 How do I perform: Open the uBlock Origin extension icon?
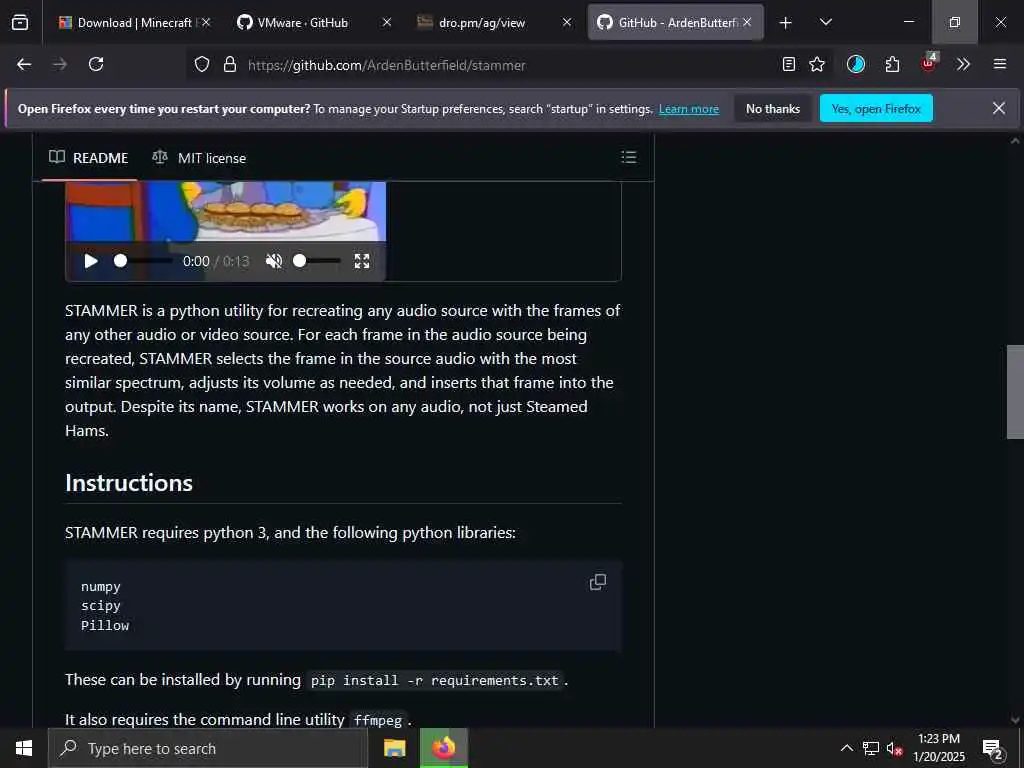[929, 63]
